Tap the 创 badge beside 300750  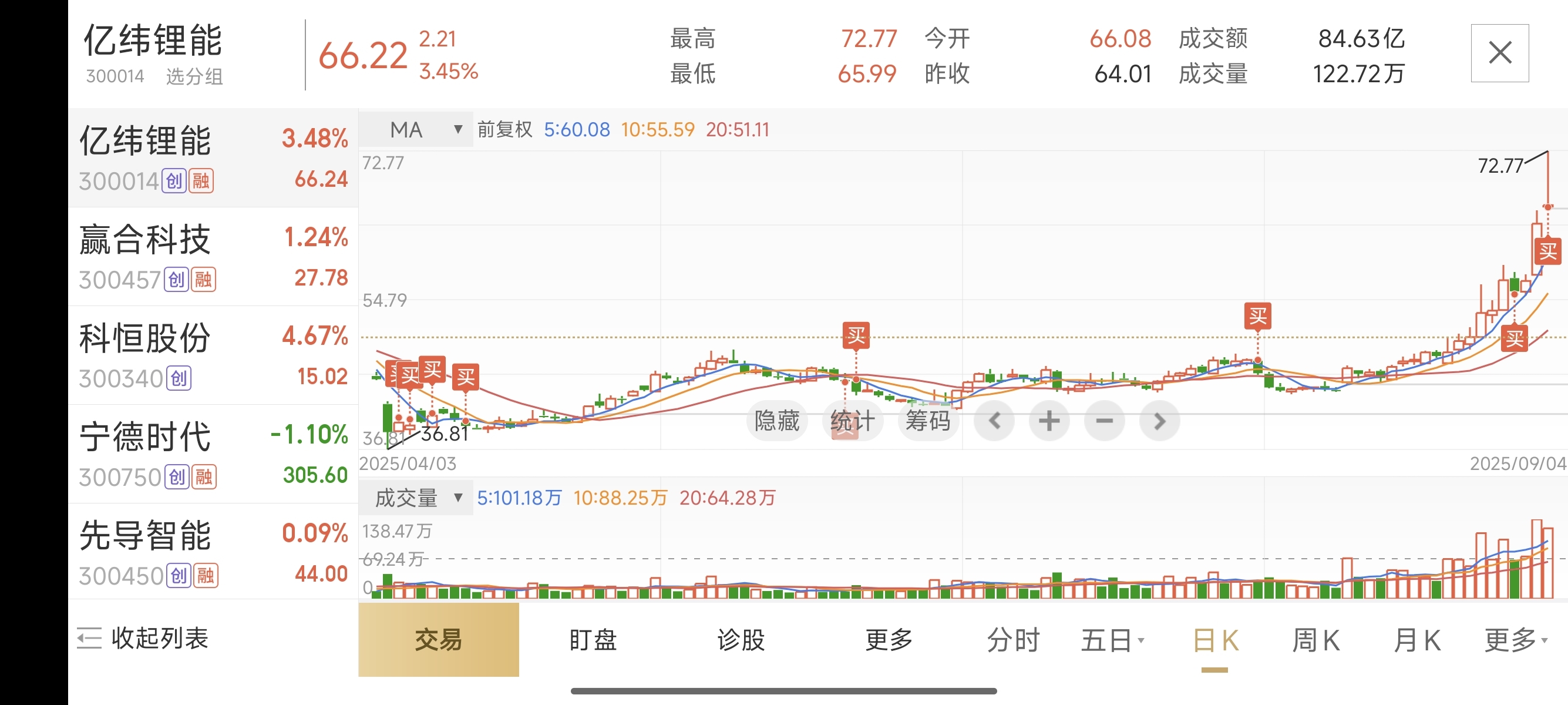click(x=177, y=476)
